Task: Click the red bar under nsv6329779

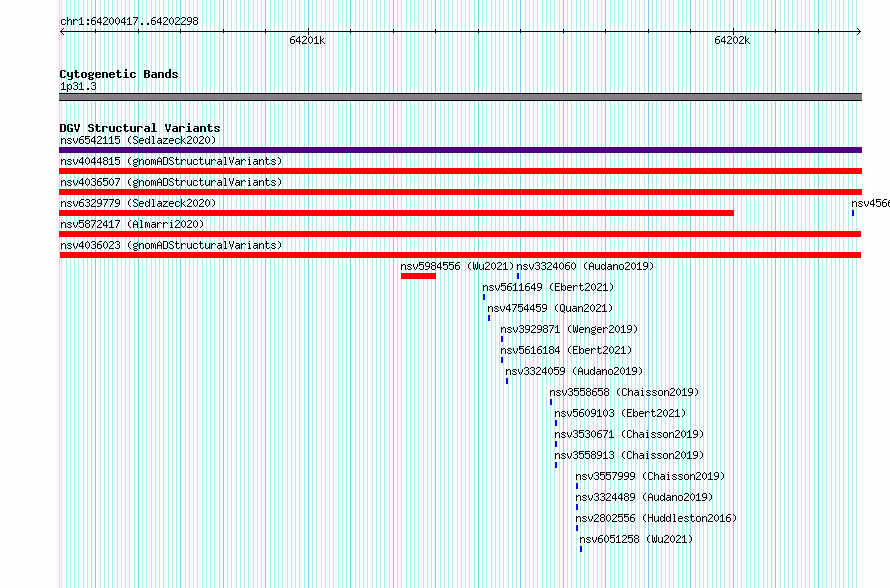Action: [396, 213]
